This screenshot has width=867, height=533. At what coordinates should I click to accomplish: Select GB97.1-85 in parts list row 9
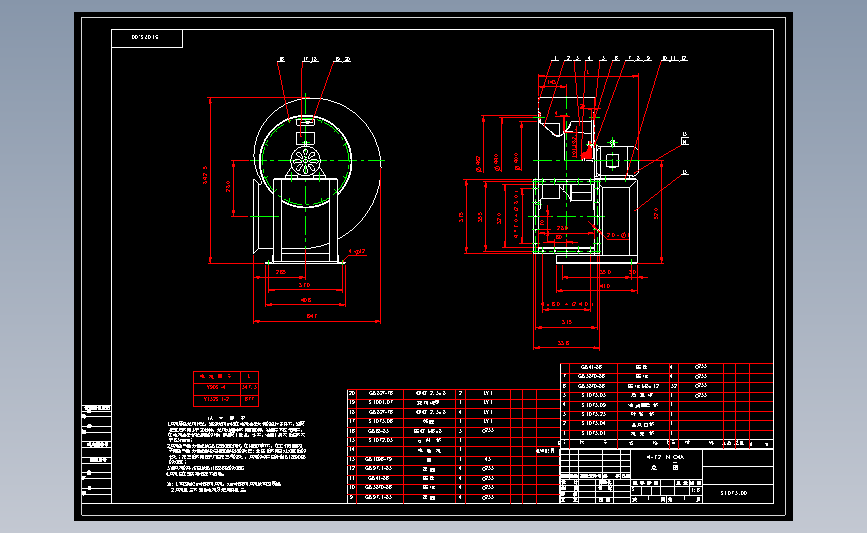[x=378, y=497]
